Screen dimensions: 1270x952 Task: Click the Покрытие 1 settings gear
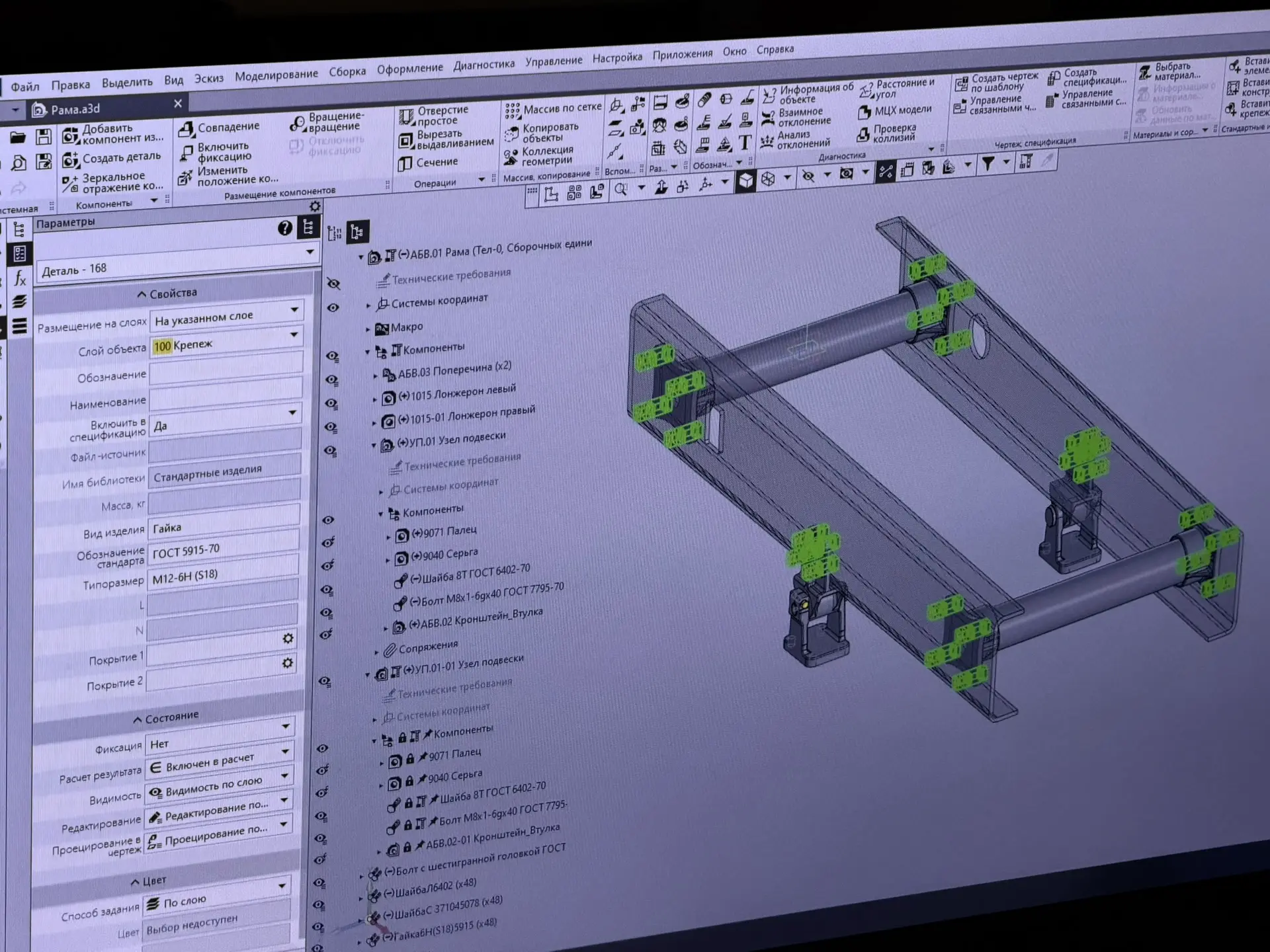[x=288, y=639]
